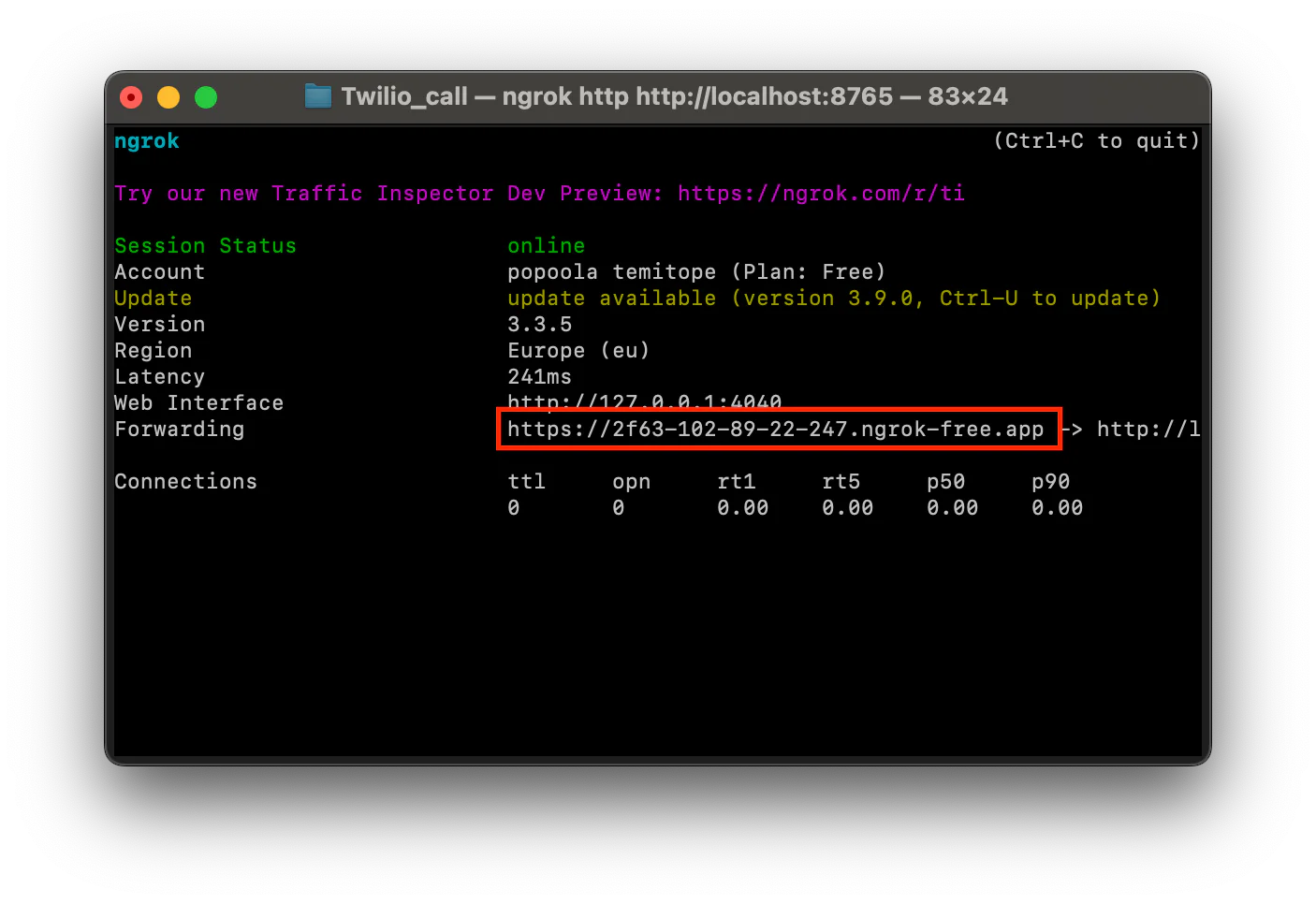
Task: Click the 241ms latency value
Action: 540,377
